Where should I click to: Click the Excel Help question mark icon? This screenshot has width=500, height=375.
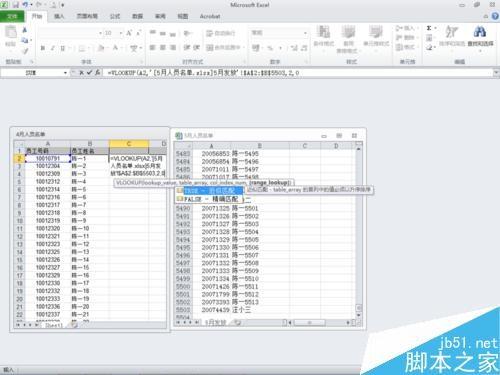tap(495, 16)
